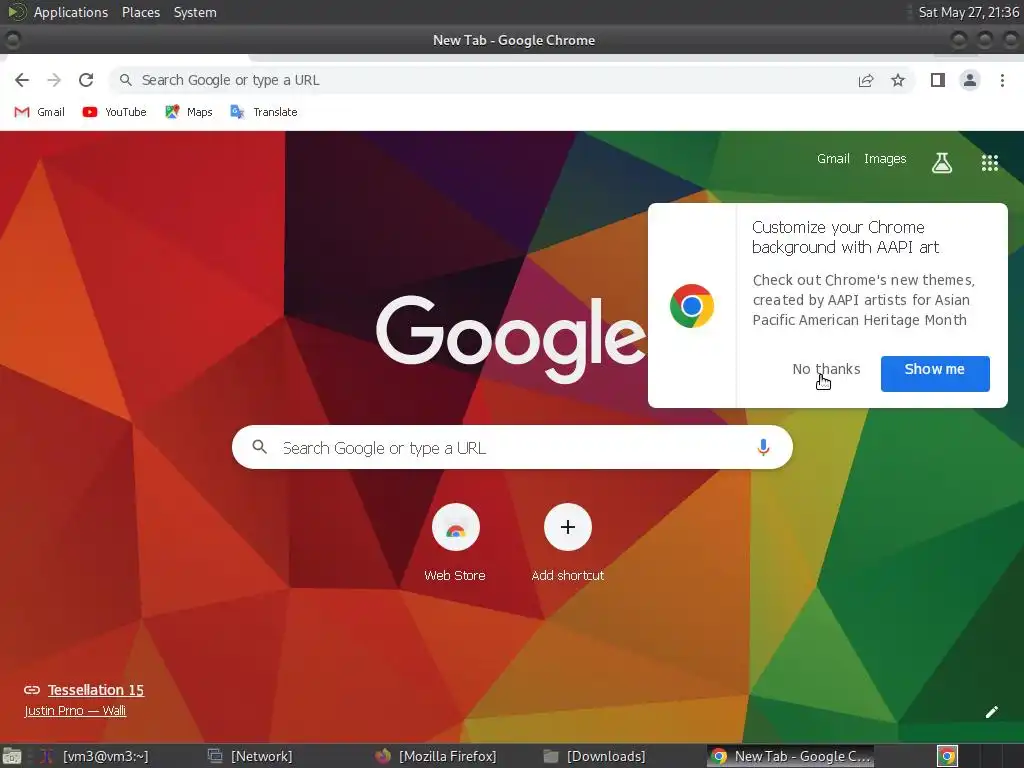Click the forward navigation arrow
1024x768 pixels.
pos(54,80)
